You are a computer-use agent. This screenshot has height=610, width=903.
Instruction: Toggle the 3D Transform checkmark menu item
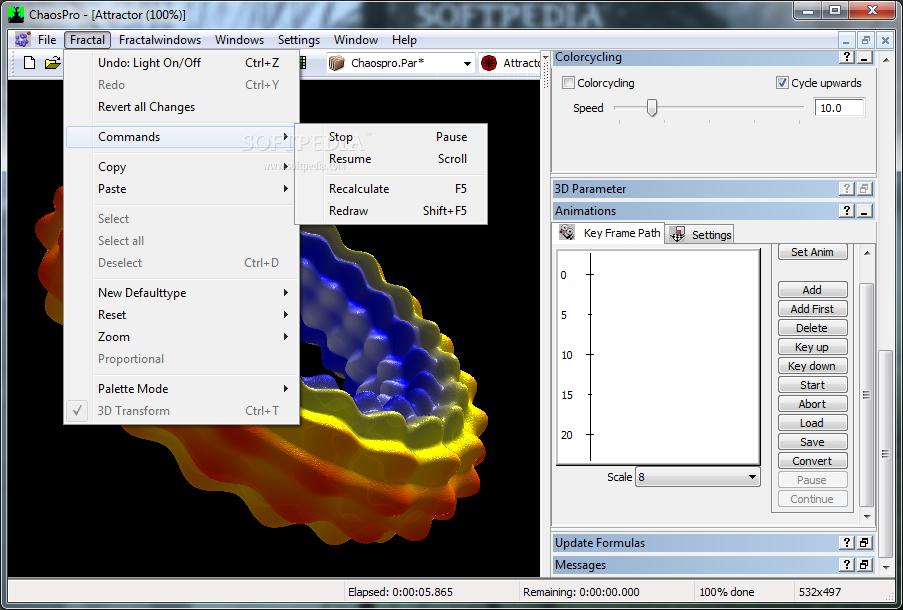[x=181, y=411]
